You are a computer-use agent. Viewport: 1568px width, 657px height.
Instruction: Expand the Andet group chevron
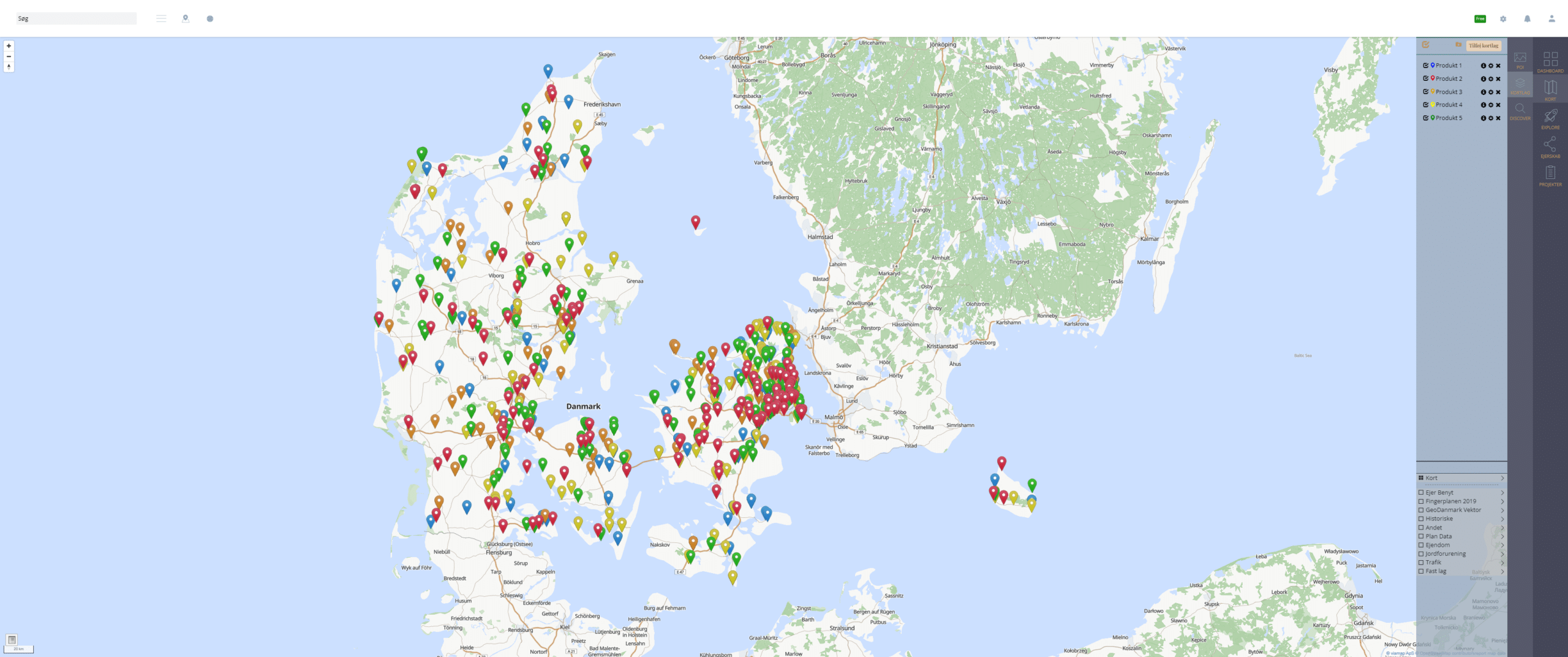1502,528
